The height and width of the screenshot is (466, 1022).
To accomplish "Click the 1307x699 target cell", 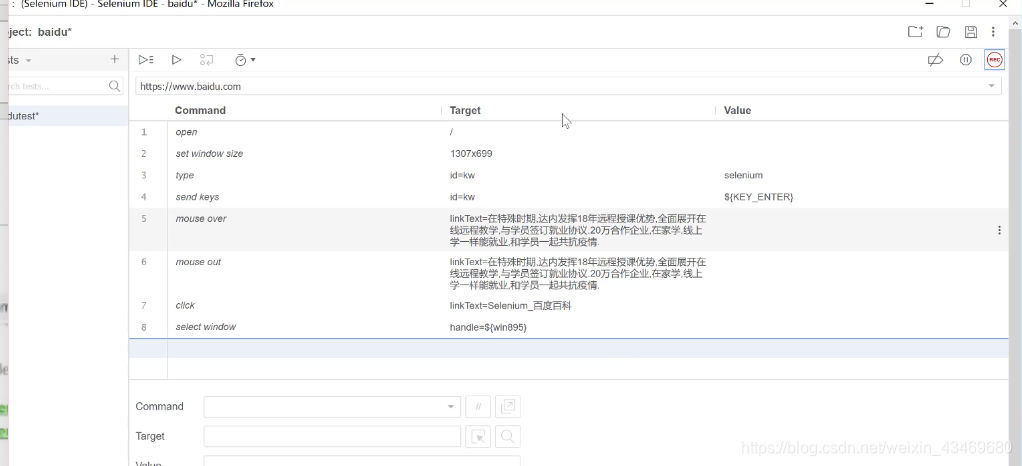I will (x=471, y=154).
